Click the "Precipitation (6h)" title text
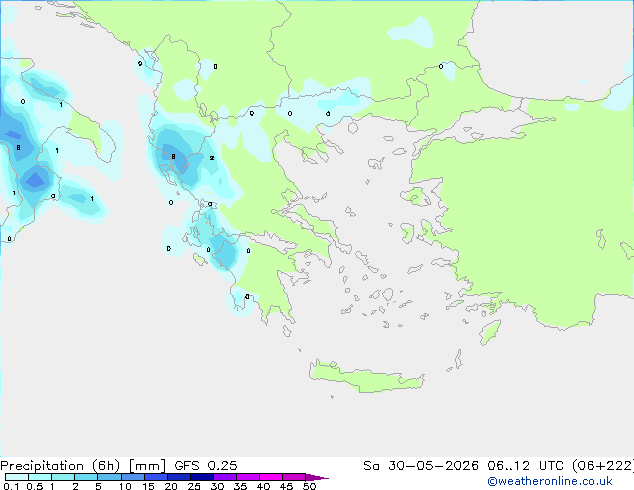Screen dimensions: 634x490 (60, 466)
